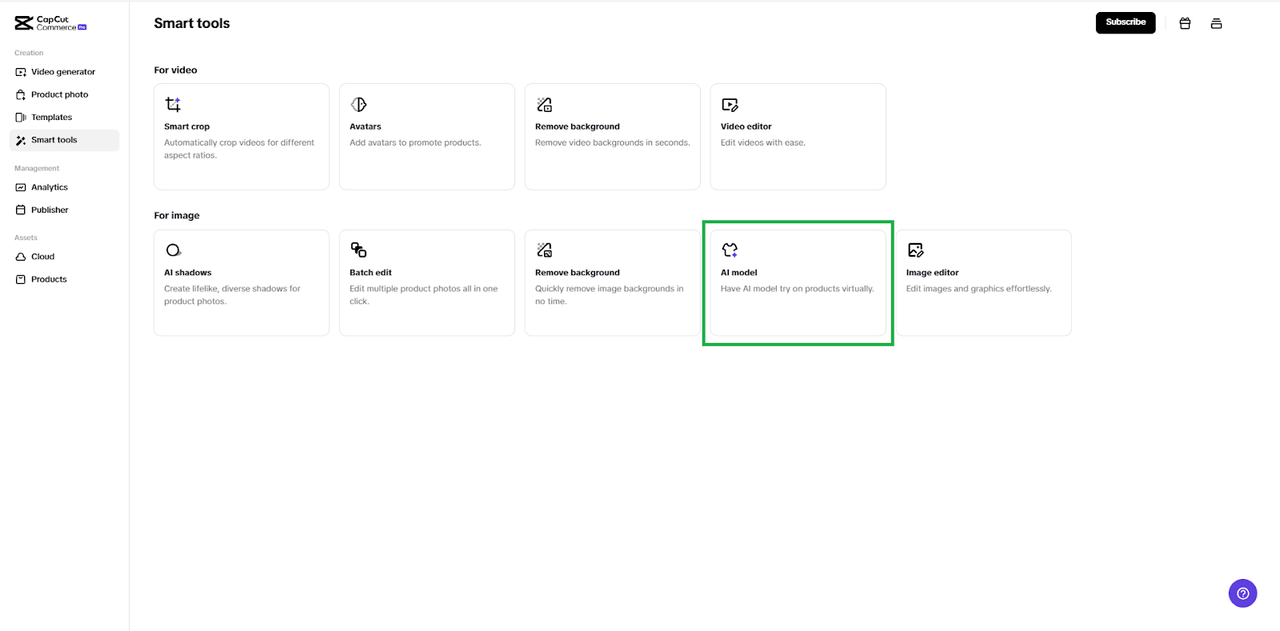Click the Image editor card icon
Viewport: 1280px width, 631px height.
pos(915,250)
